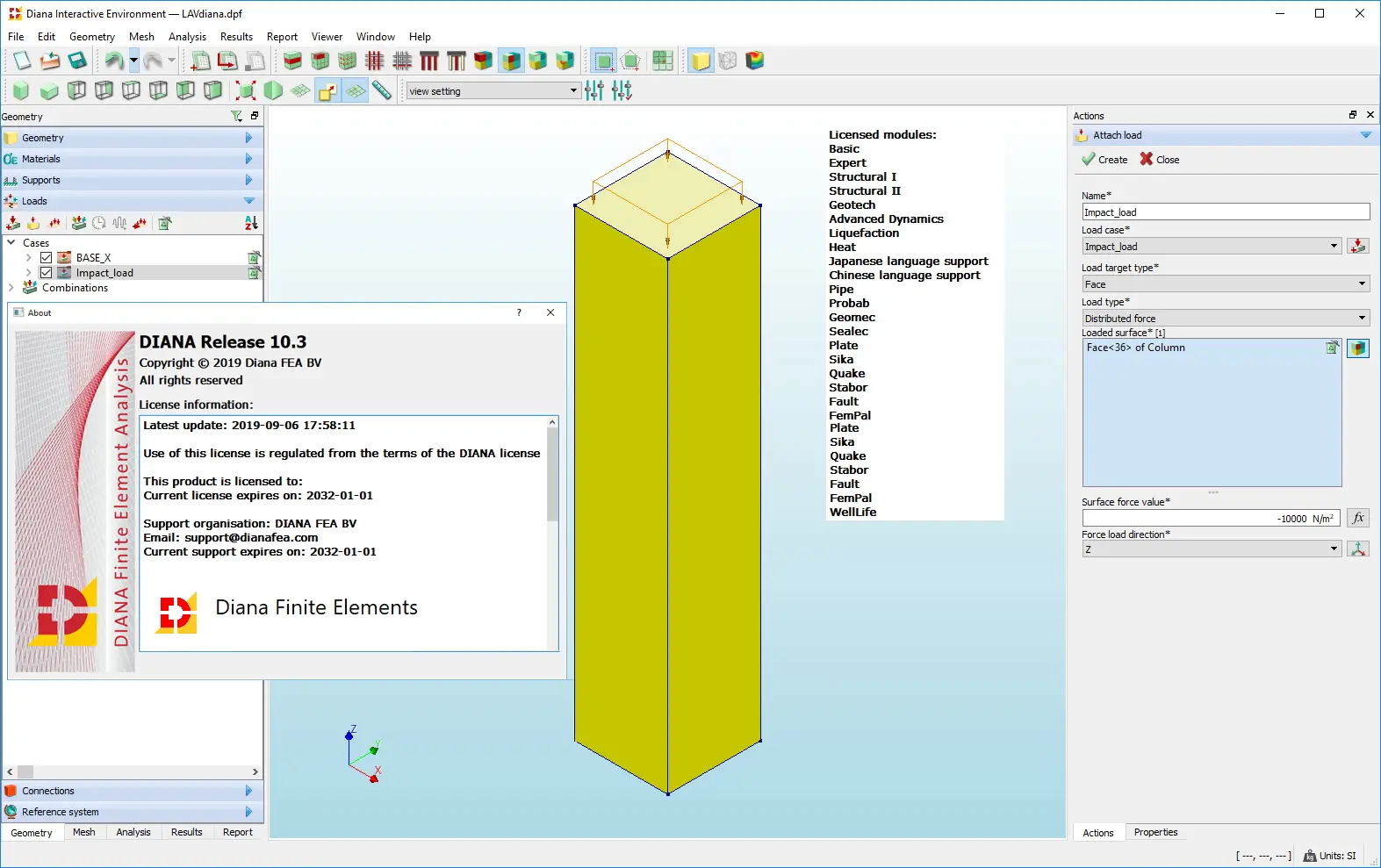The width and height of the screenshot is (1381, 868).
Task: Click the Surface force value field
Action: coord(1211,519)
